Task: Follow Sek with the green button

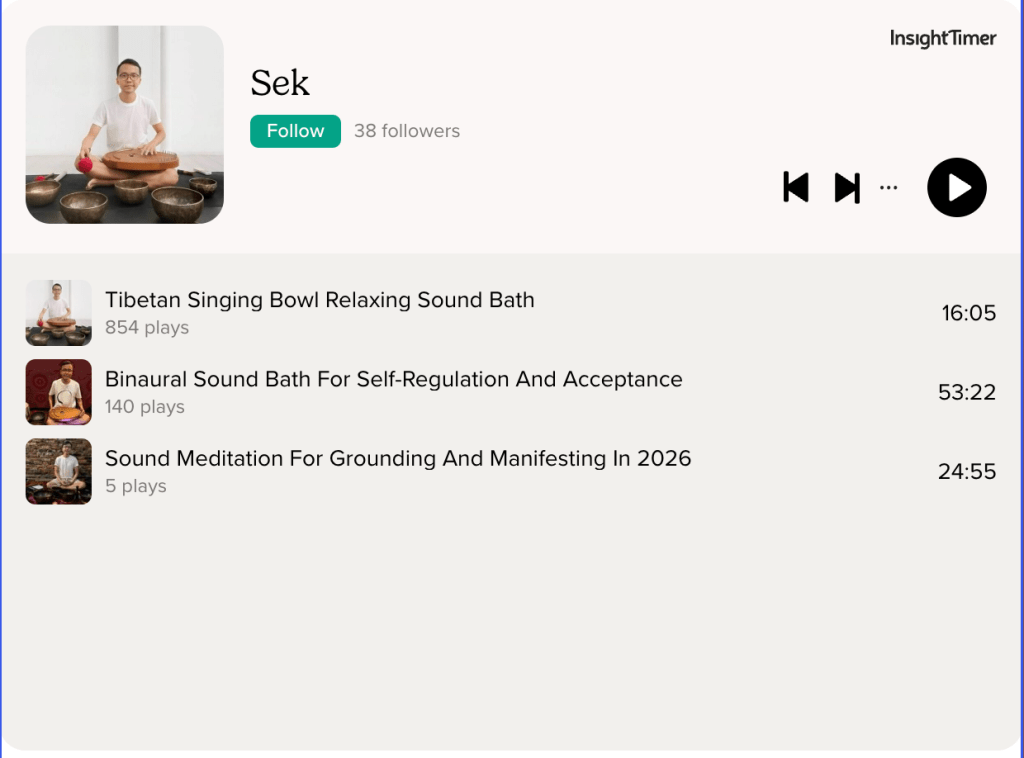Action: pyautogui.click(x=295, y=131)
